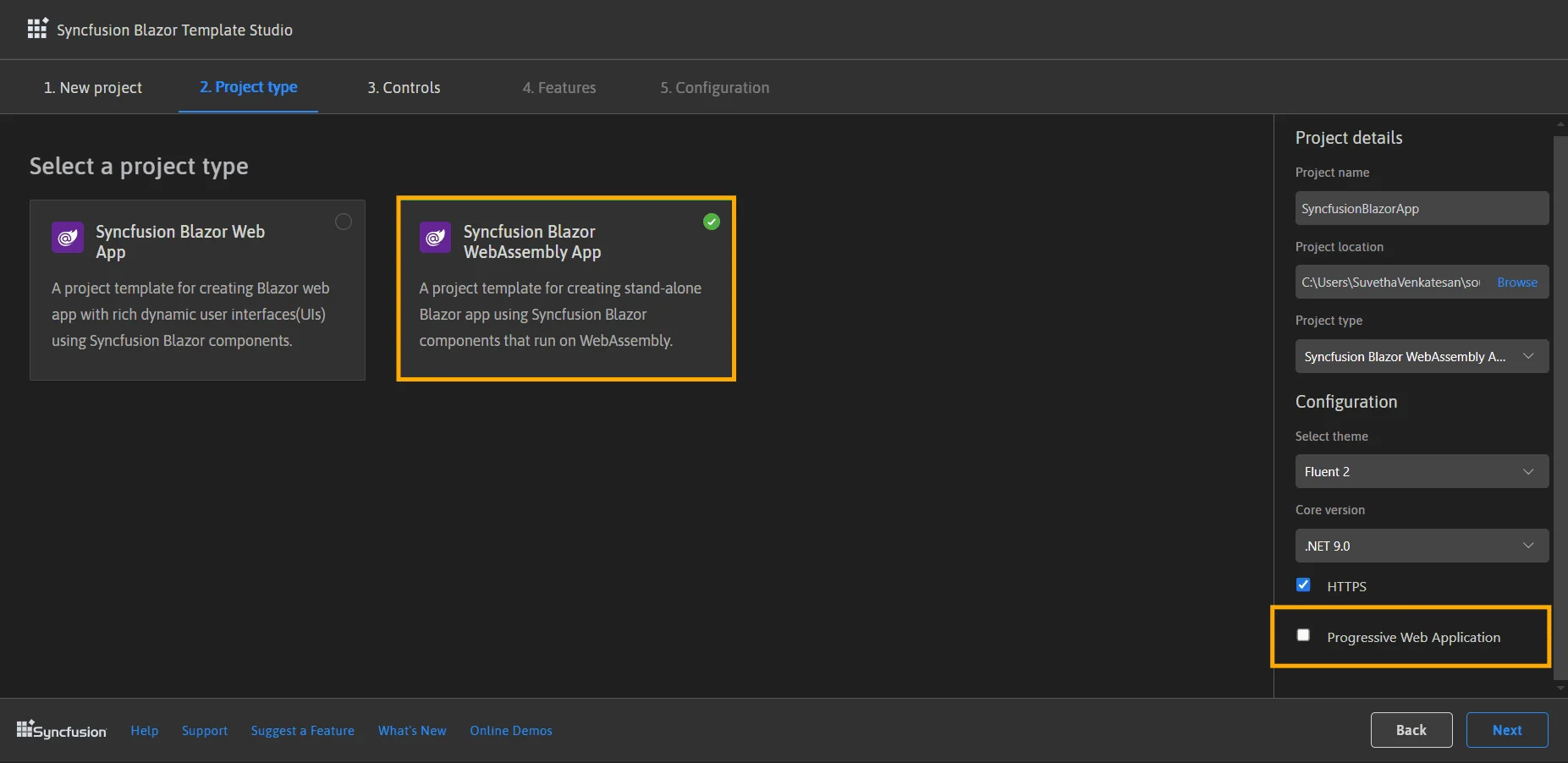This screenshot has height=763, width=1568.
Task: Disable the HTTPS checkbox
Action: click(1302, 585)
